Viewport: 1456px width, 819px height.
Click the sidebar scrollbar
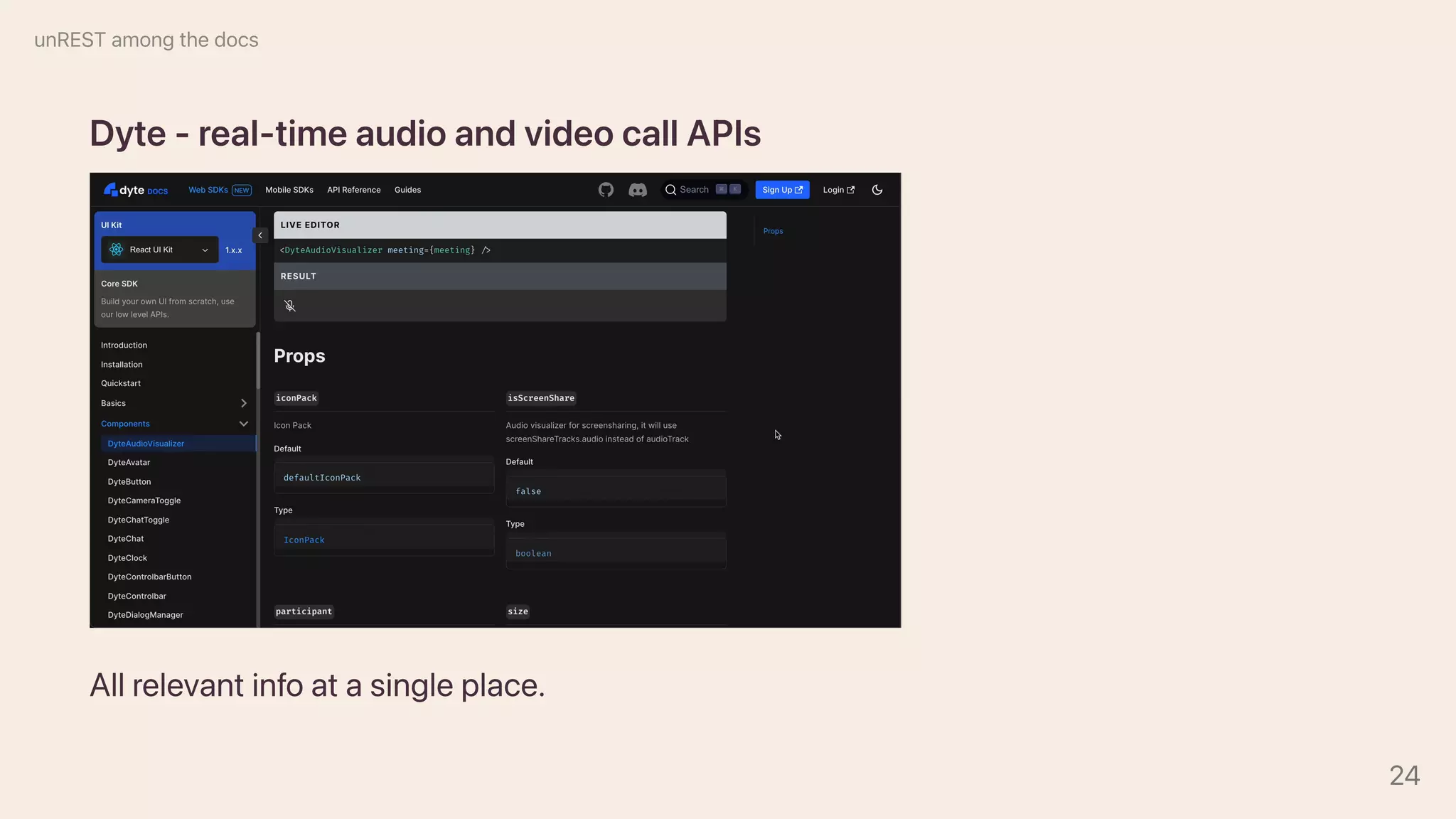point(258,360)
